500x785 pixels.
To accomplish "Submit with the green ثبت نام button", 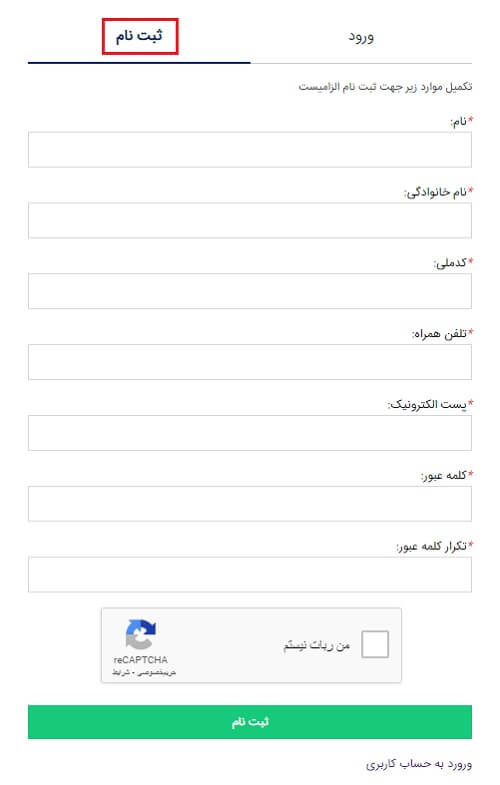I will [250, 722].
